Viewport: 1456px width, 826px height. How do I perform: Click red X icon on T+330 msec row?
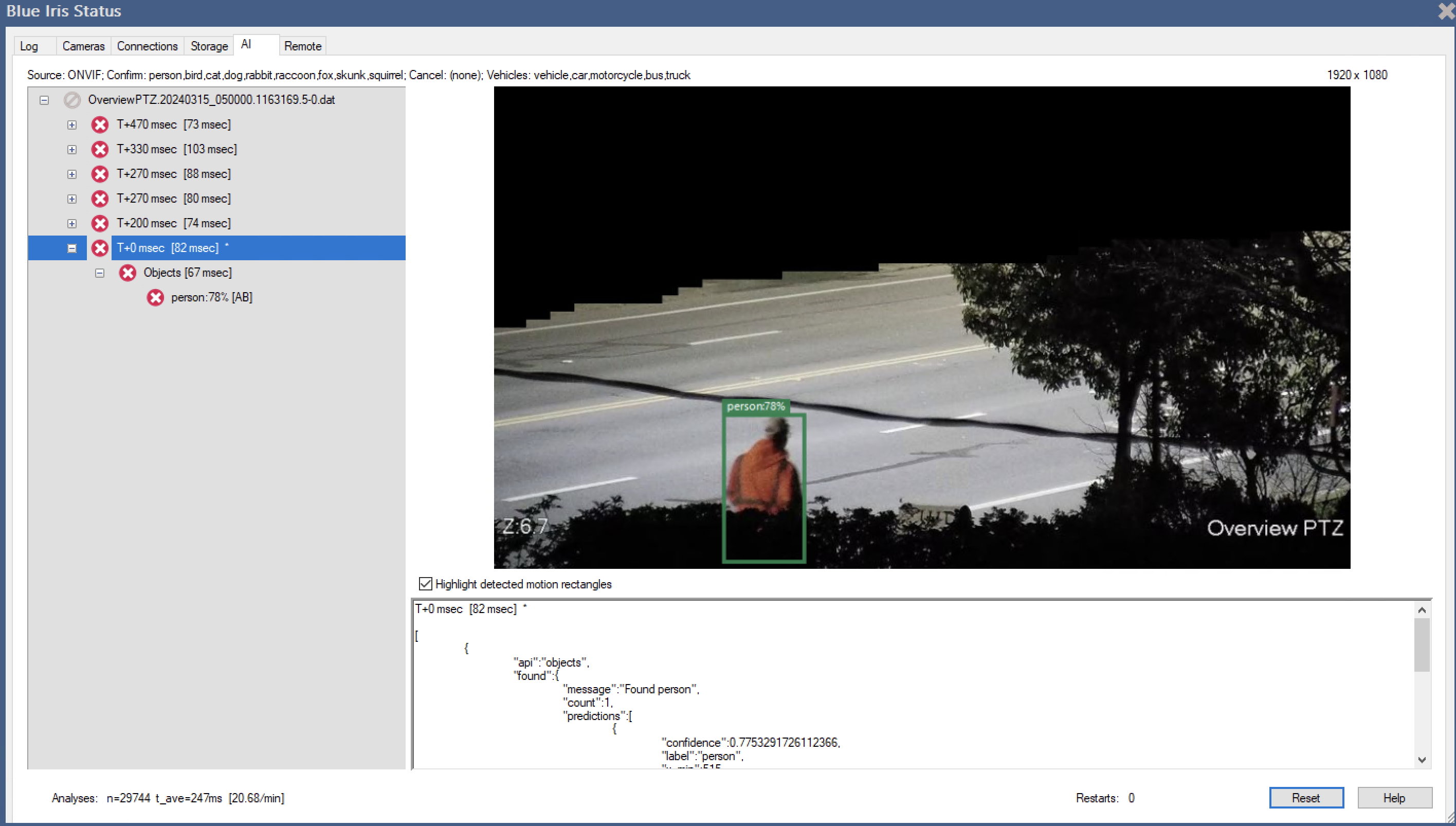(x=100, y=149)
